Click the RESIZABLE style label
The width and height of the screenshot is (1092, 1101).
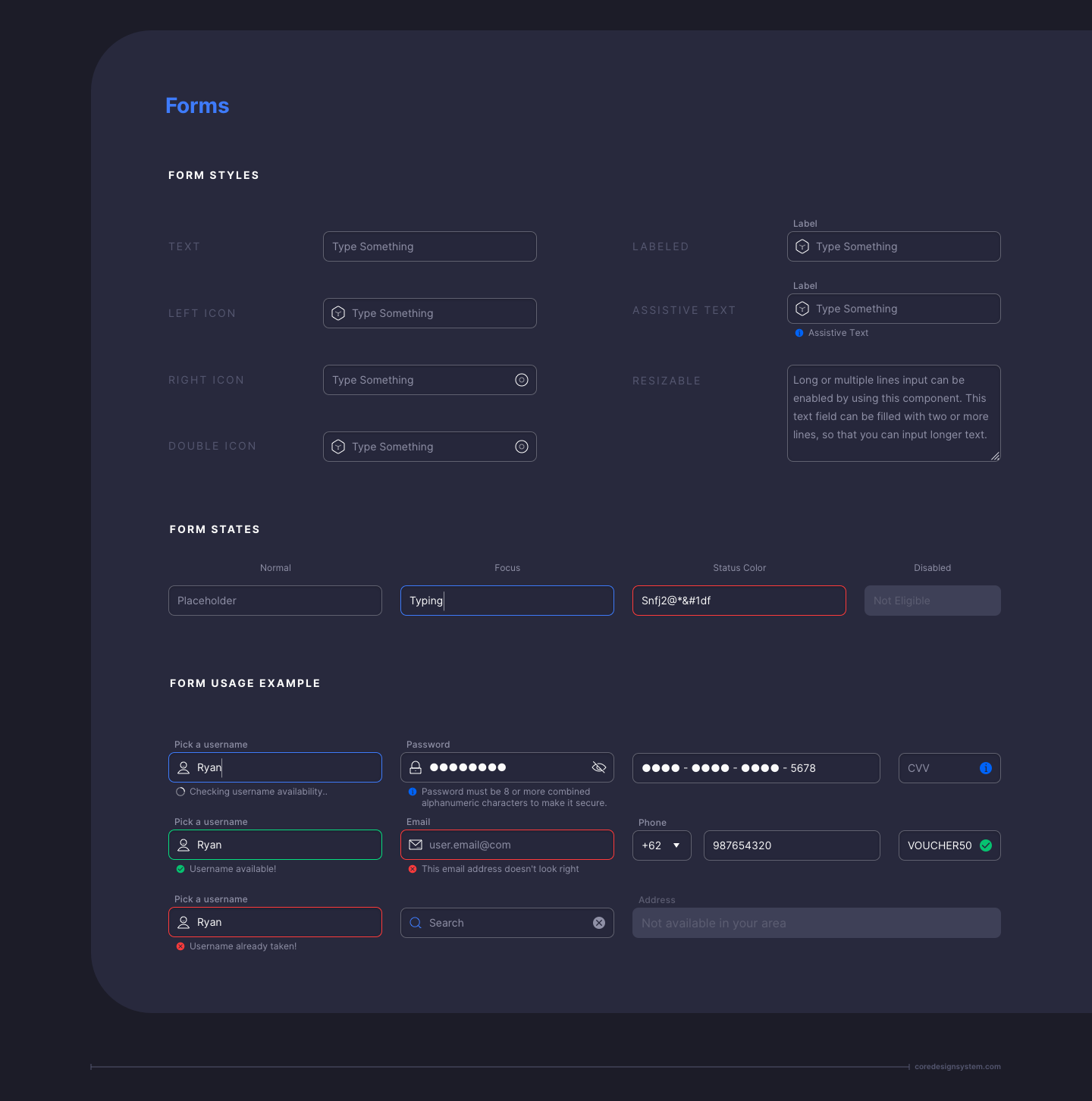[x=667, y=381]
